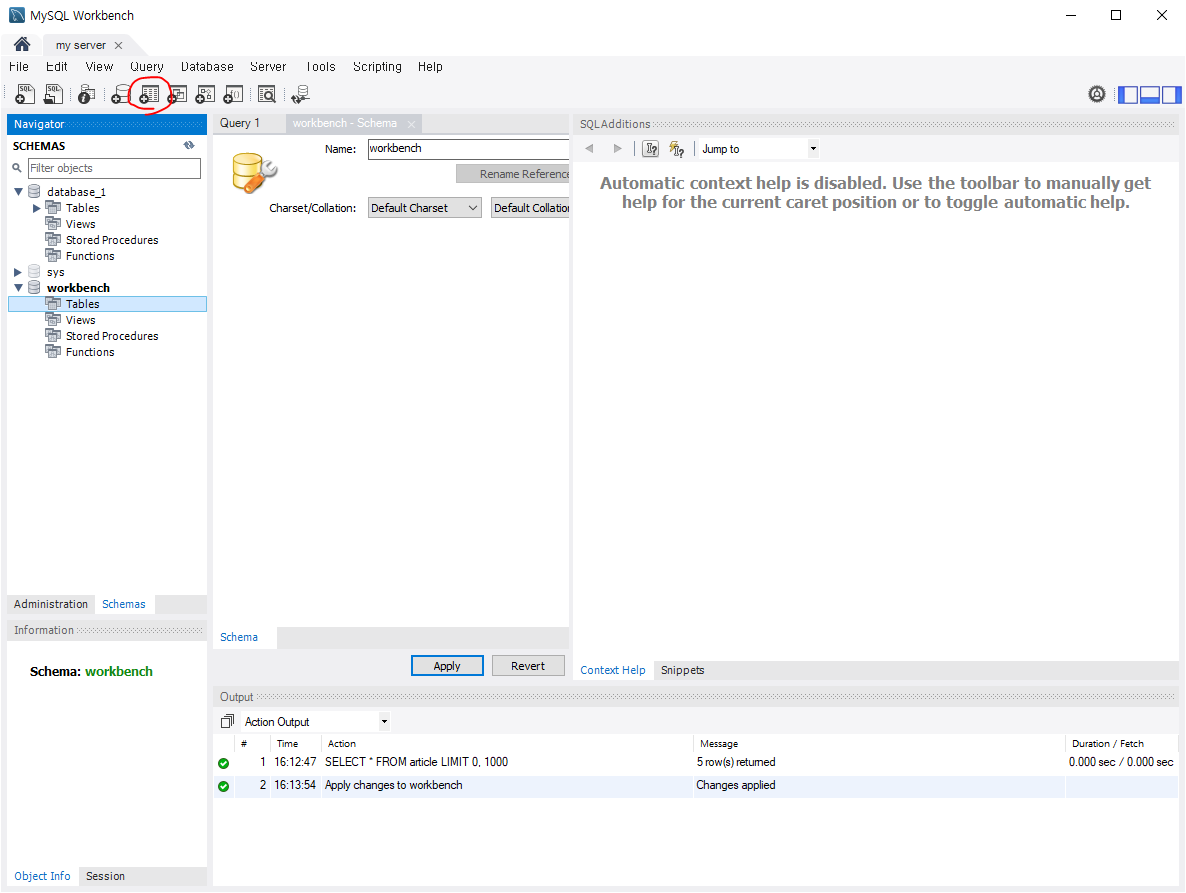
Task: Create a new stored procedure icon
Action: tap(205, 94)
